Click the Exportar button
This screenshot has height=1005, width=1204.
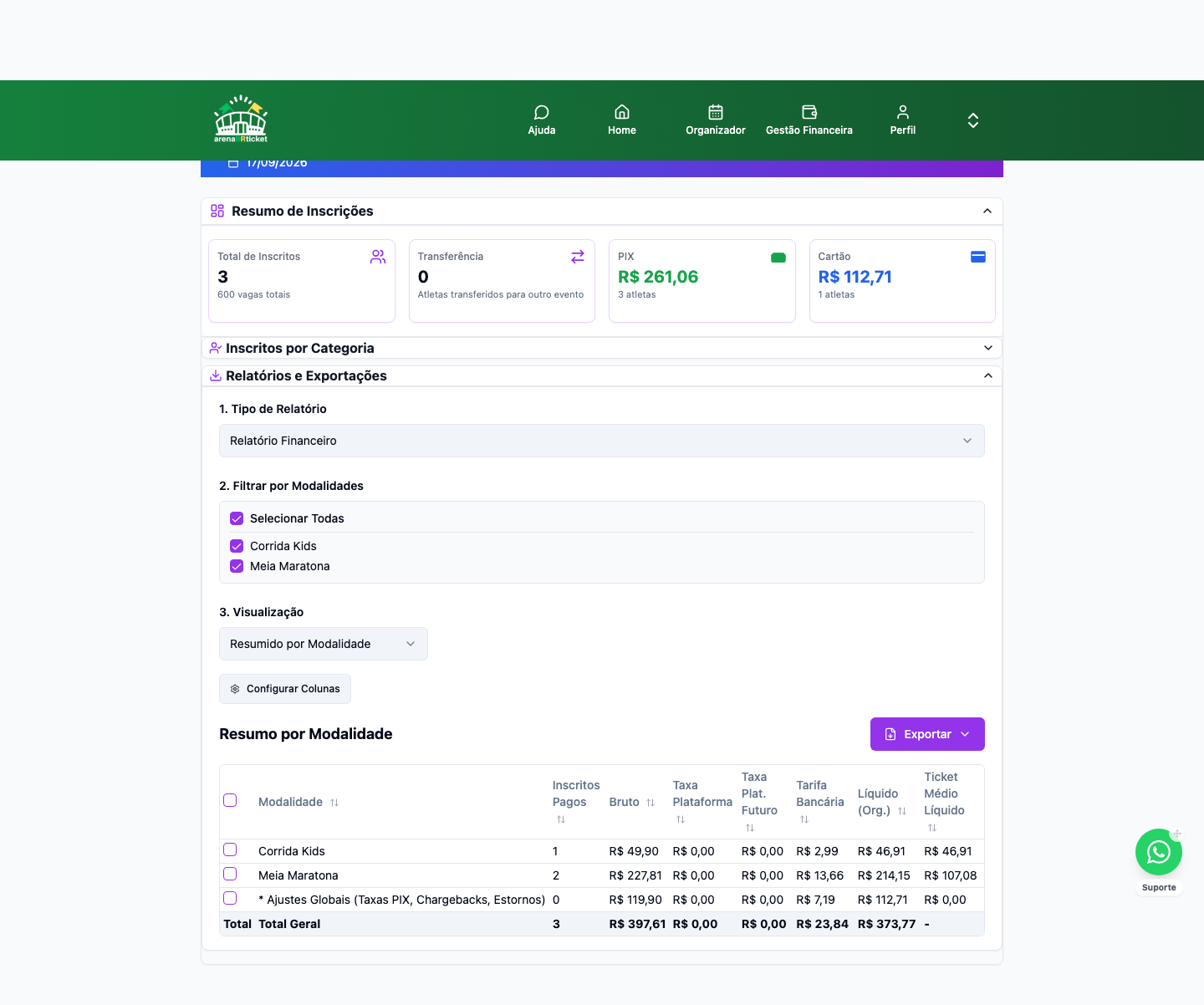(x=927, y=734)
